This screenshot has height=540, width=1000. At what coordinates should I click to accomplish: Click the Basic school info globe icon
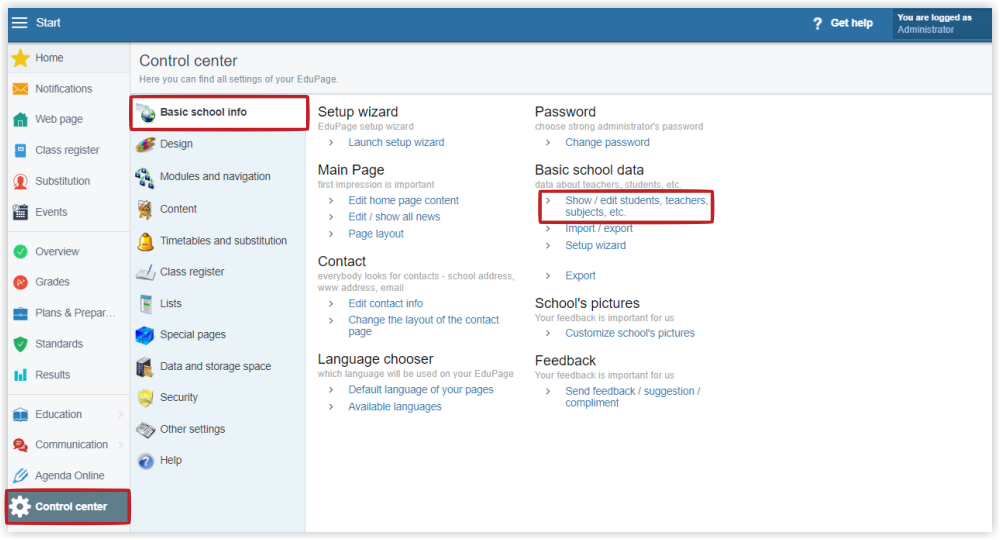click(146, 113)
